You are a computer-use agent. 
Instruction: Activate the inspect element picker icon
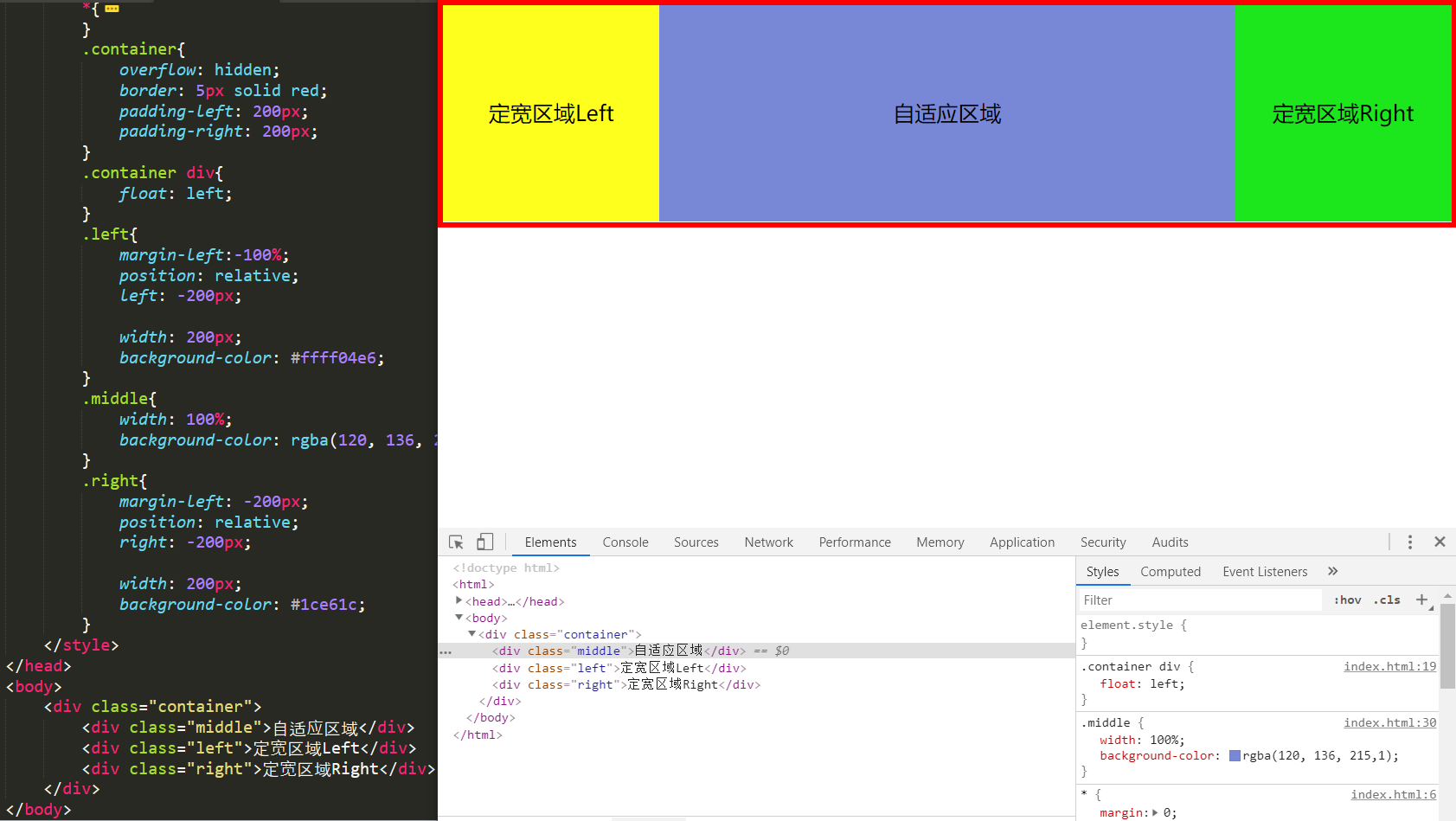coord(456,542)
